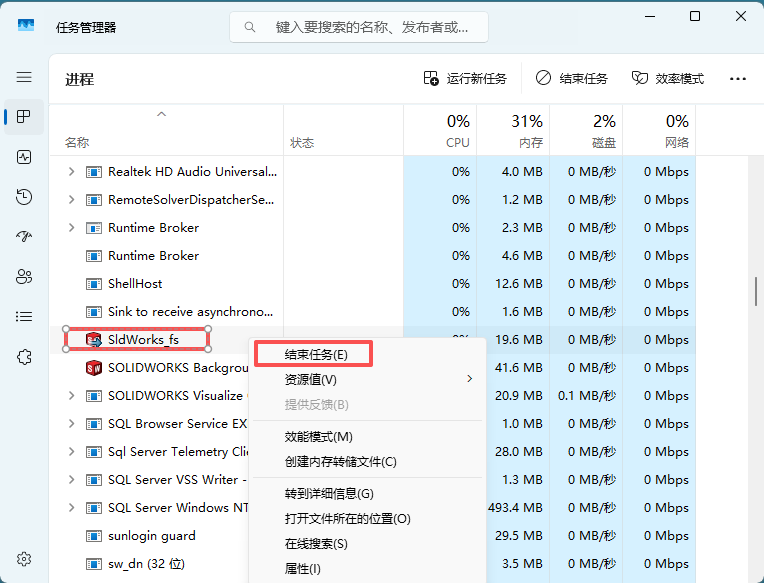This screenshot has height=583, width=764.
Task: Open the Performance sidebar icon
Action: point(24,157)
